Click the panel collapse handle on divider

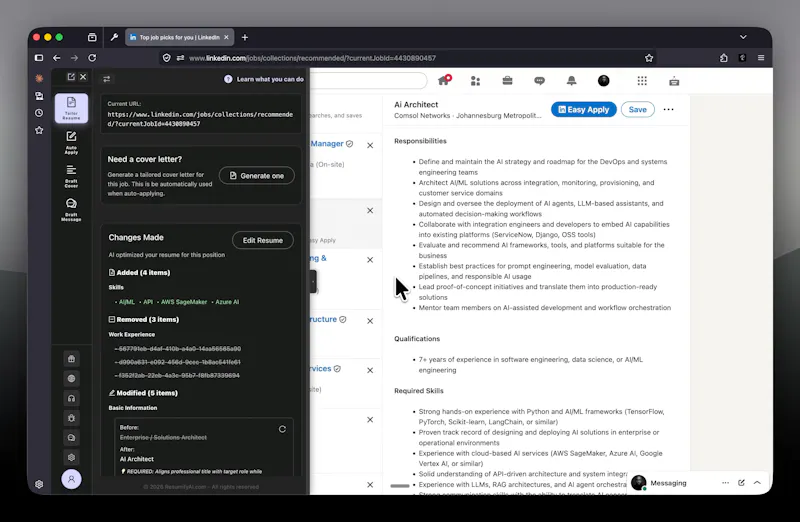(x=313, y=282)
